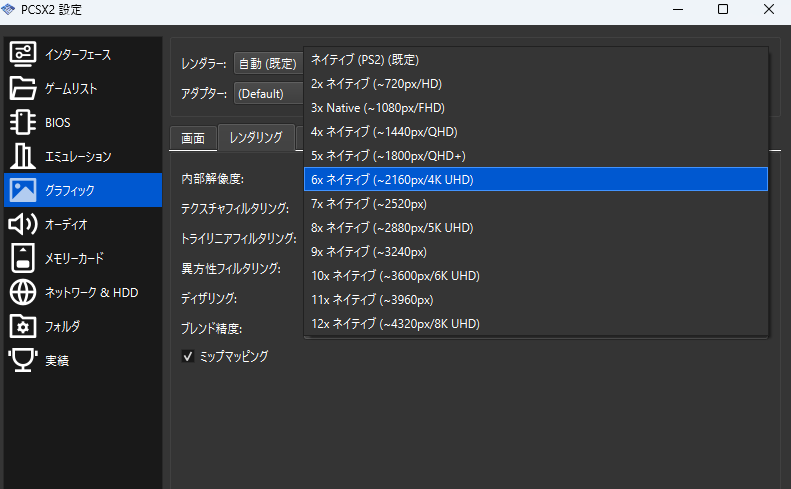Screen dimensions: 791x489
Task: Open the フォルダ settings icon
Action: pyautogui.click(x=23, y=326)
